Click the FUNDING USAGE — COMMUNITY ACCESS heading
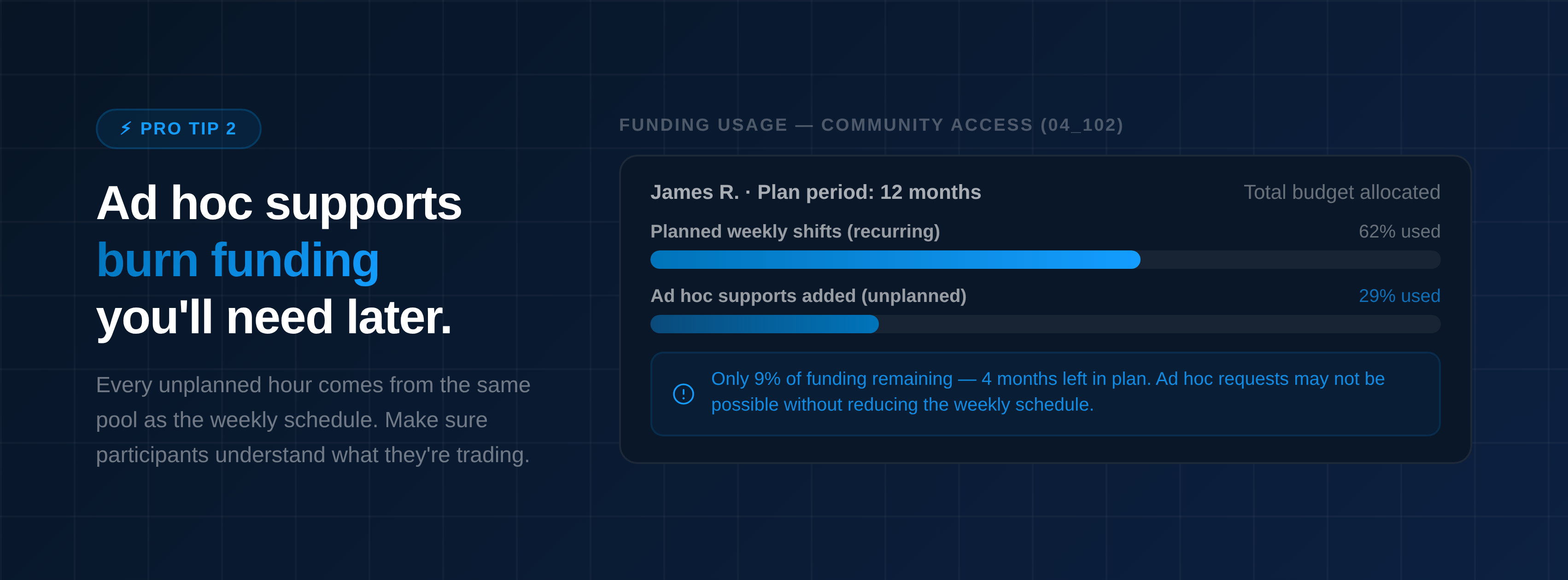 (871, 125)
